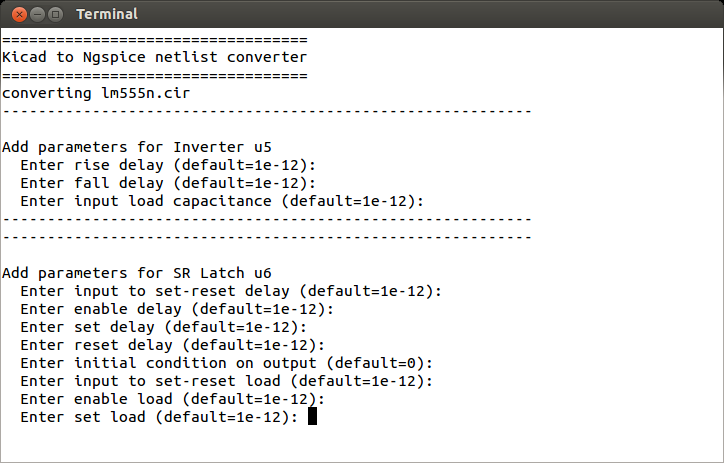Click the Terminal title text
Screen dimensions: 724x463
(x=107, y=14)
